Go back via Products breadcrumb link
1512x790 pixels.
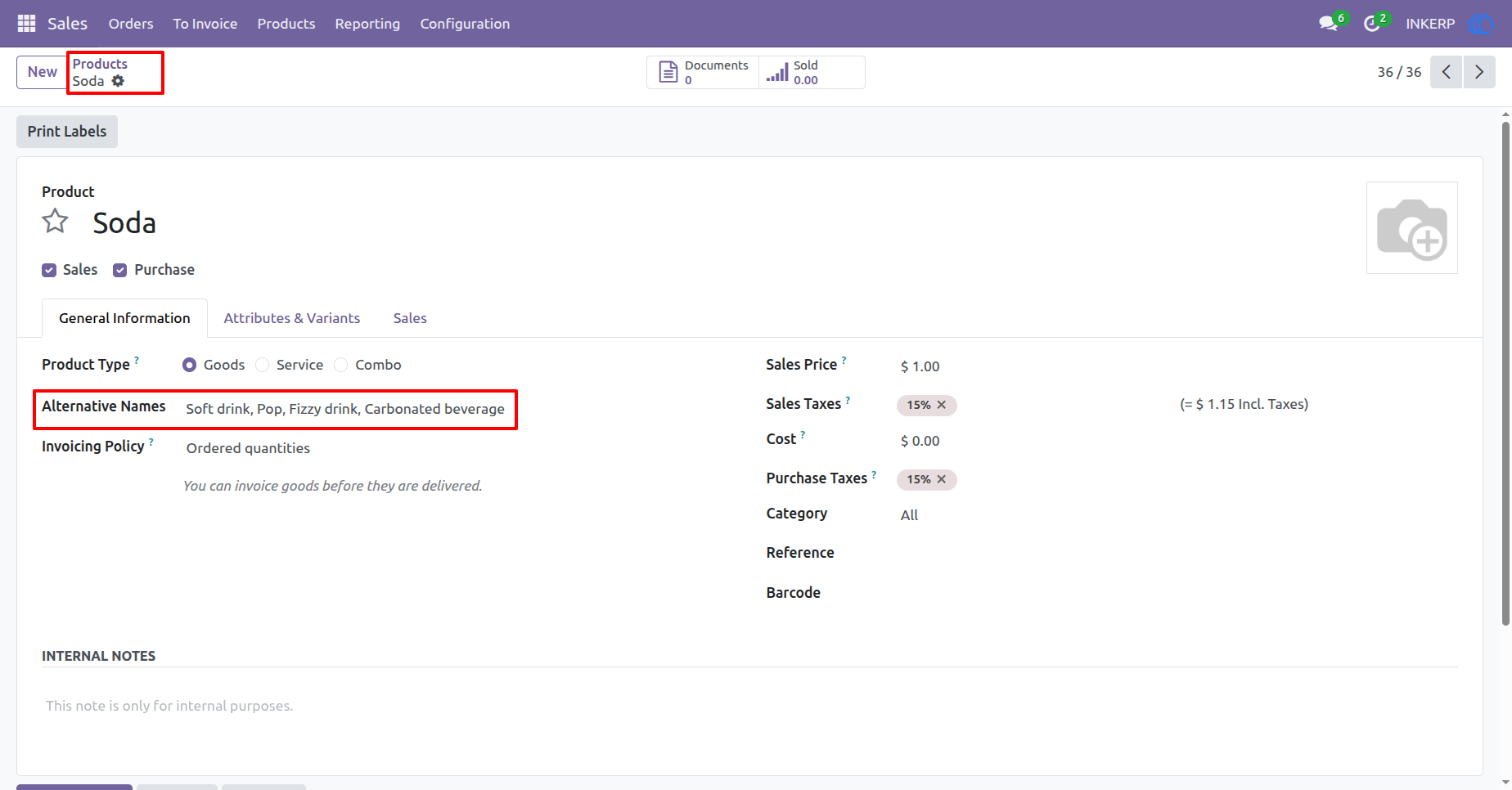click(100, 64)
